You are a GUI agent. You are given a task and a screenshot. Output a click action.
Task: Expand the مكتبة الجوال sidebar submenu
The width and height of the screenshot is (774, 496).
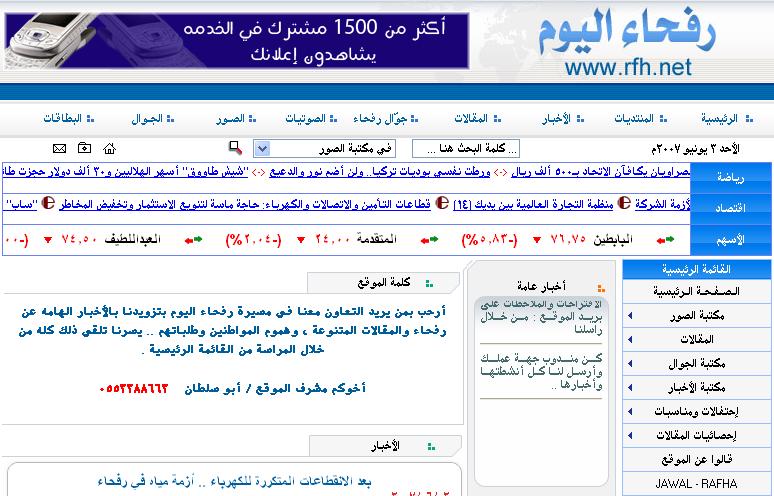629,363
